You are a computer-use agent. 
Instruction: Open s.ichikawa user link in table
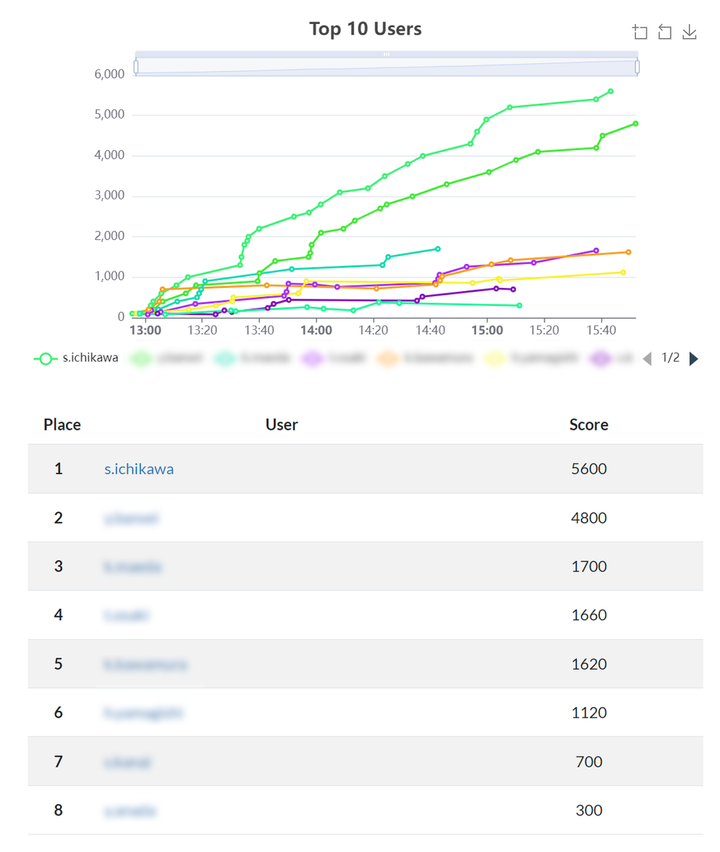point(138,469)
